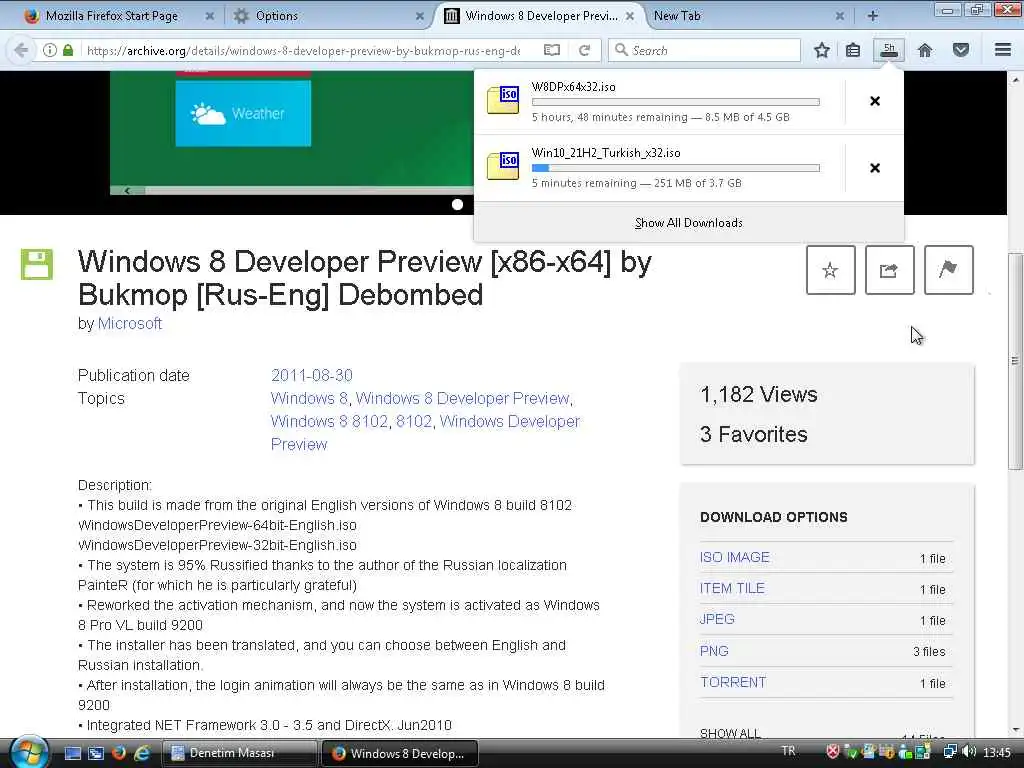The height and width of the screenshot is (768, 1024).
Task: Launch Internet Explorer from quick launch
Action: point(141,753)
